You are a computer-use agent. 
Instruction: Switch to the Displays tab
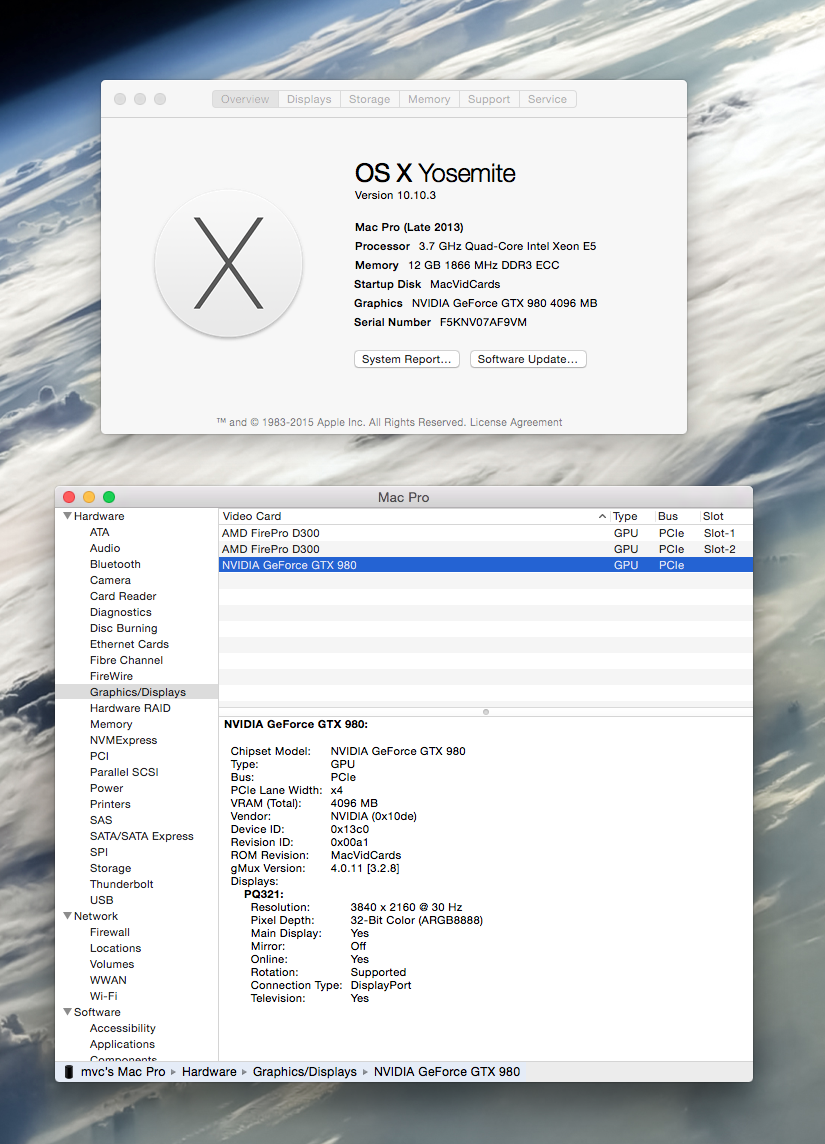tap(309, 99)
